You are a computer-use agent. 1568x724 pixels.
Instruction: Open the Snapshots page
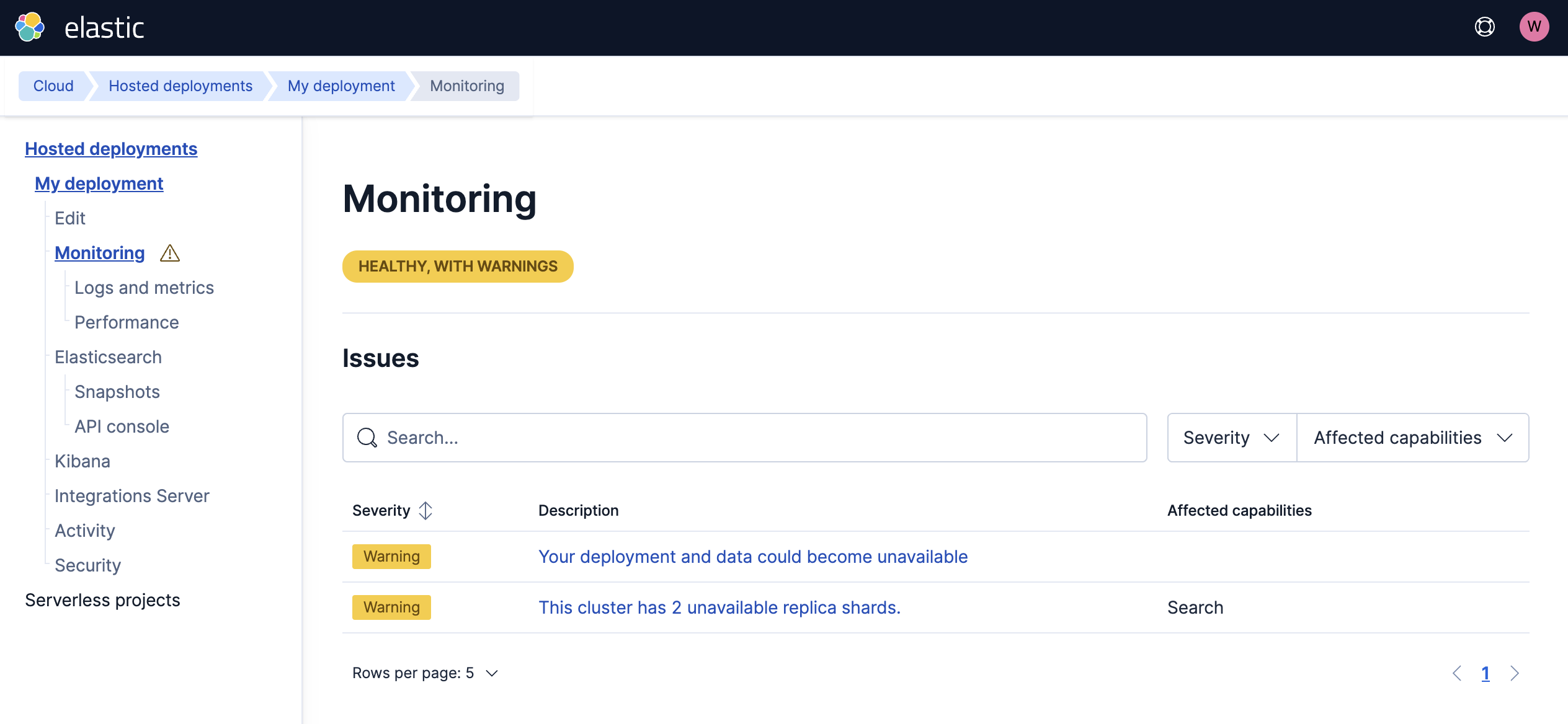pos(117,391)
